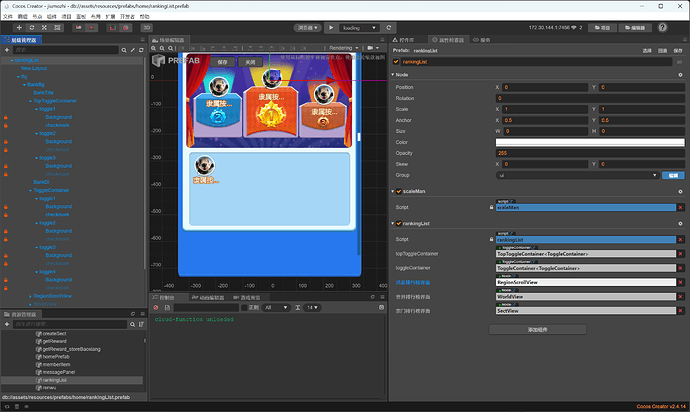
Task: Toggle the rankingList node active checkbox
Action: pyautogui.click(x=397, y=61)
